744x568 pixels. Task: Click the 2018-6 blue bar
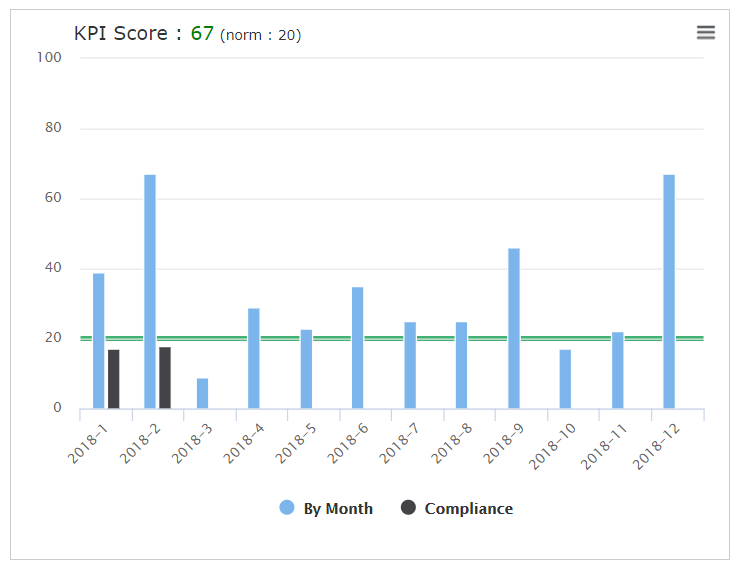point(358,347)
